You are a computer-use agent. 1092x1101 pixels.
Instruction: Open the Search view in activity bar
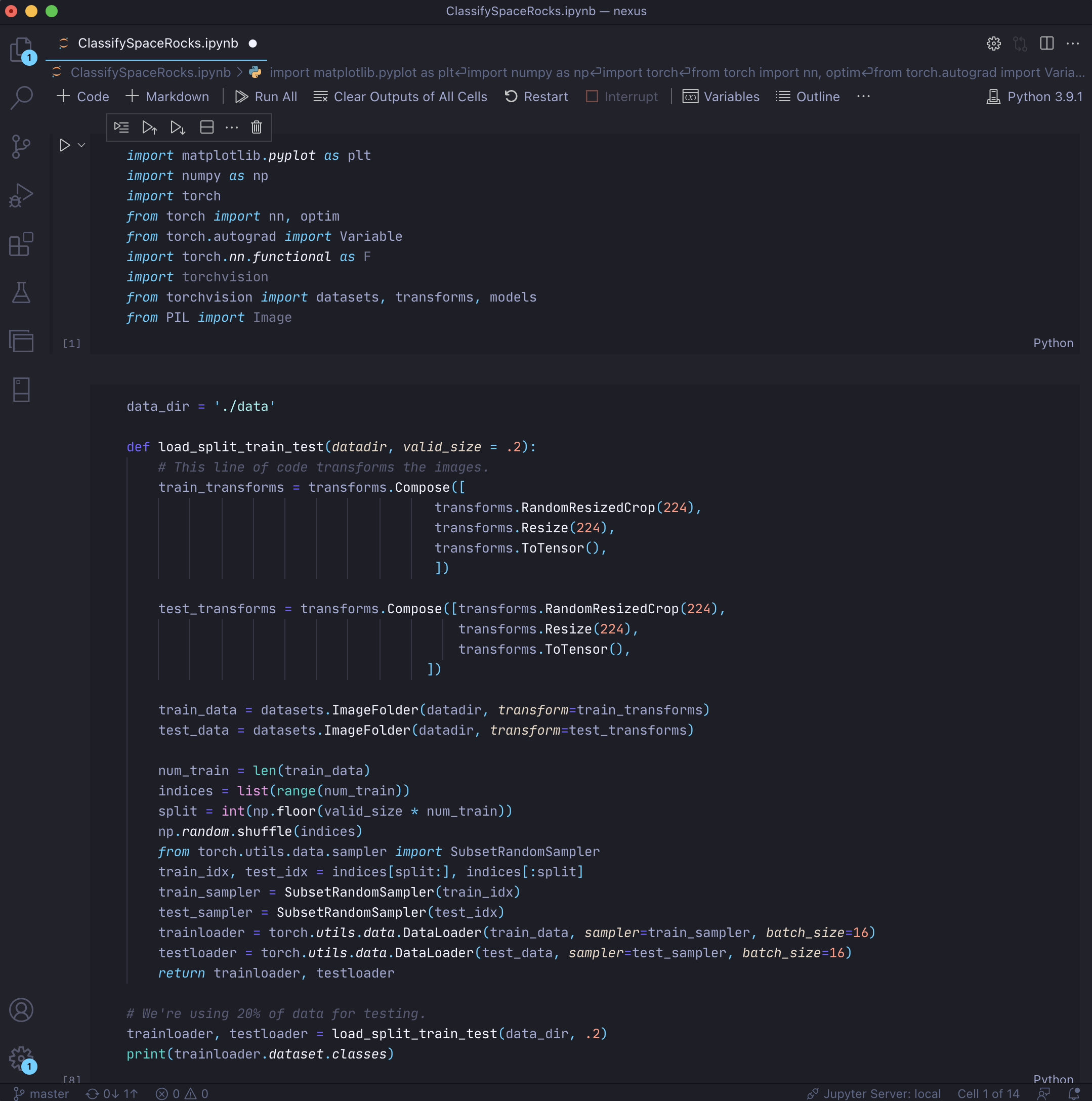22,98
